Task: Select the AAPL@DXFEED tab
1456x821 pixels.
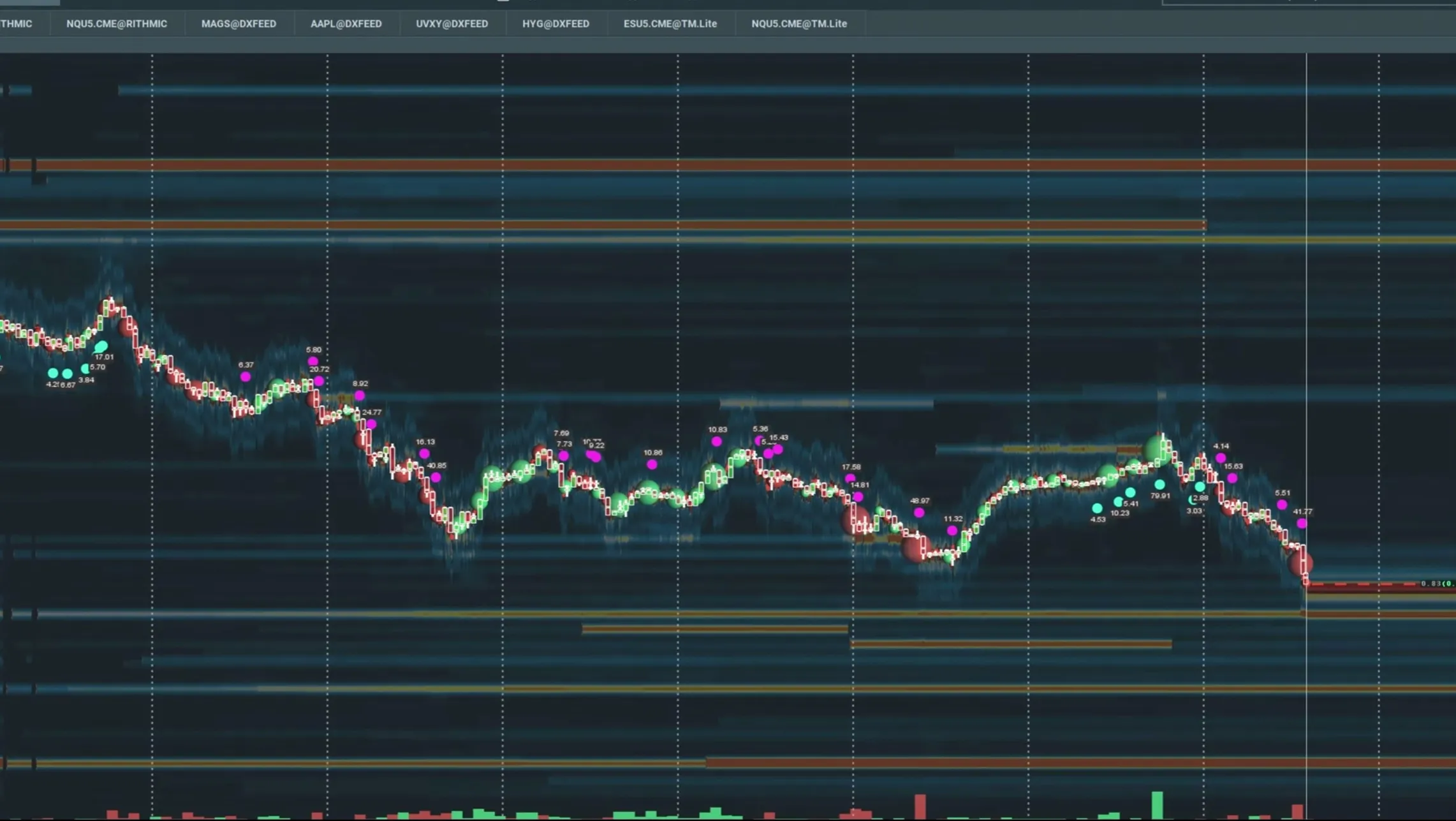Action: [x=346, y=24]
